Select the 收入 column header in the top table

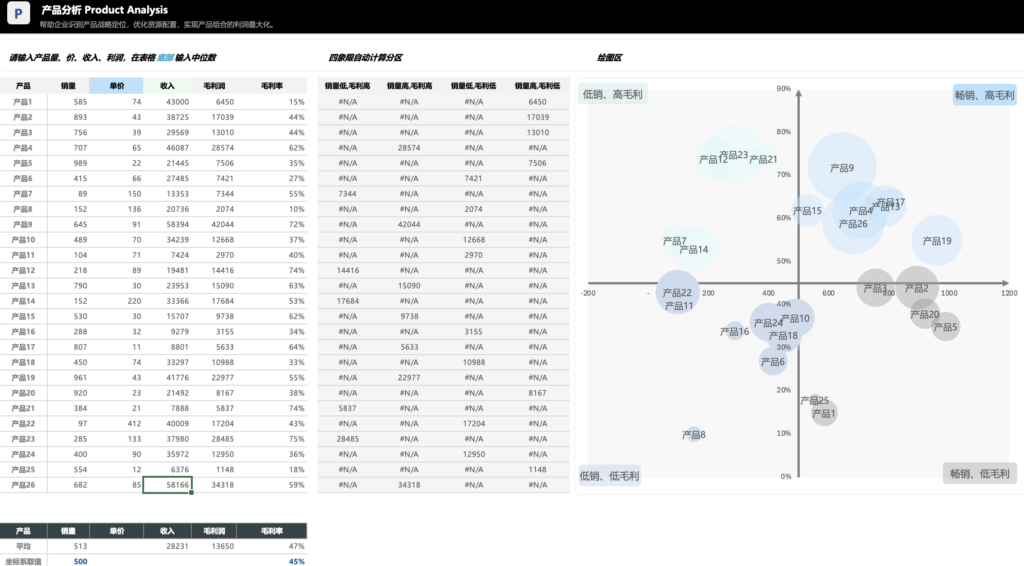[167, 86]
